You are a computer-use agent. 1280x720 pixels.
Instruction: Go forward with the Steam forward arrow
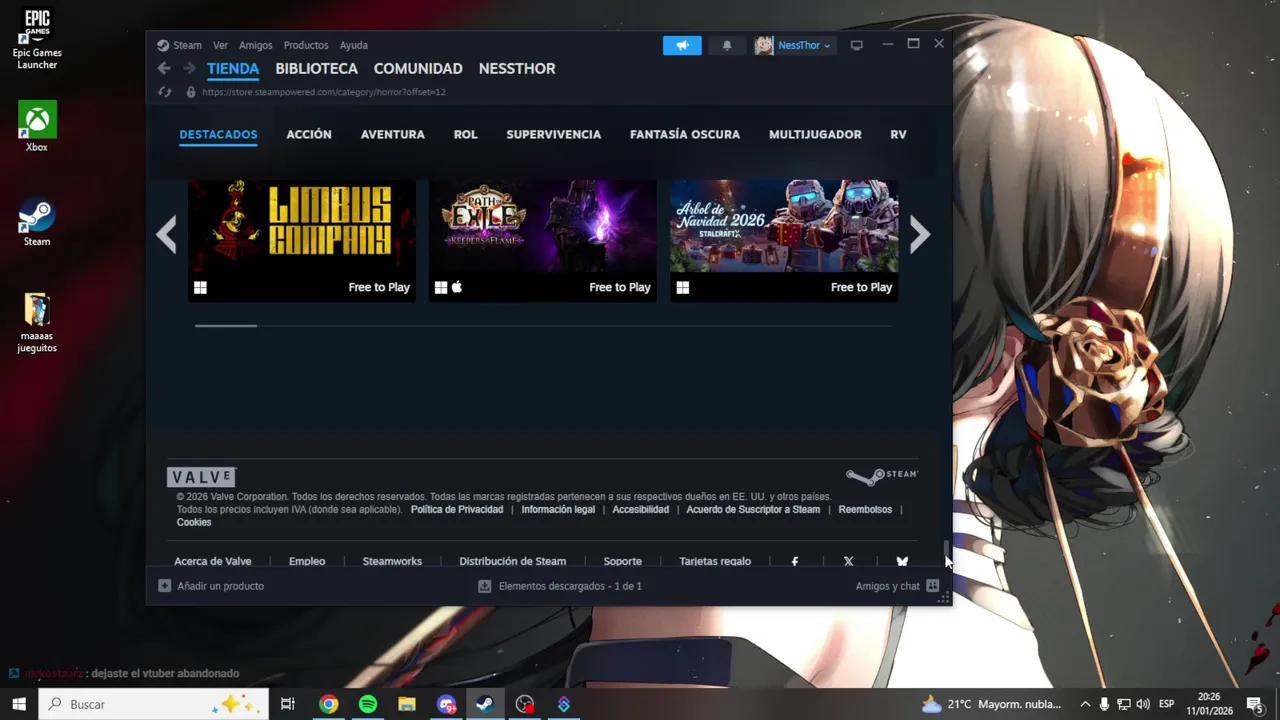pos(189,68)
